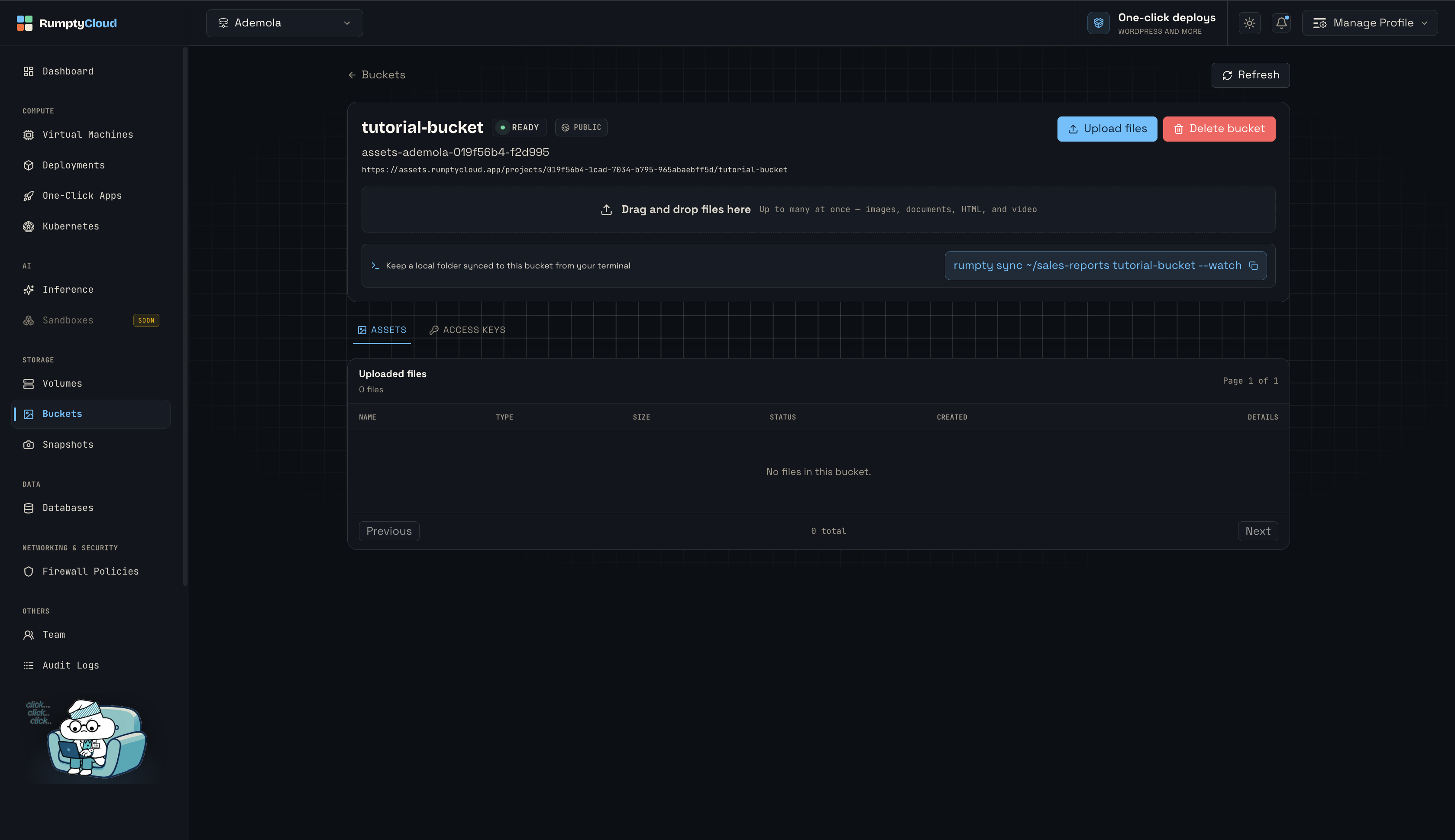Click the Sandboxes blocks icon

coord(28,320)
